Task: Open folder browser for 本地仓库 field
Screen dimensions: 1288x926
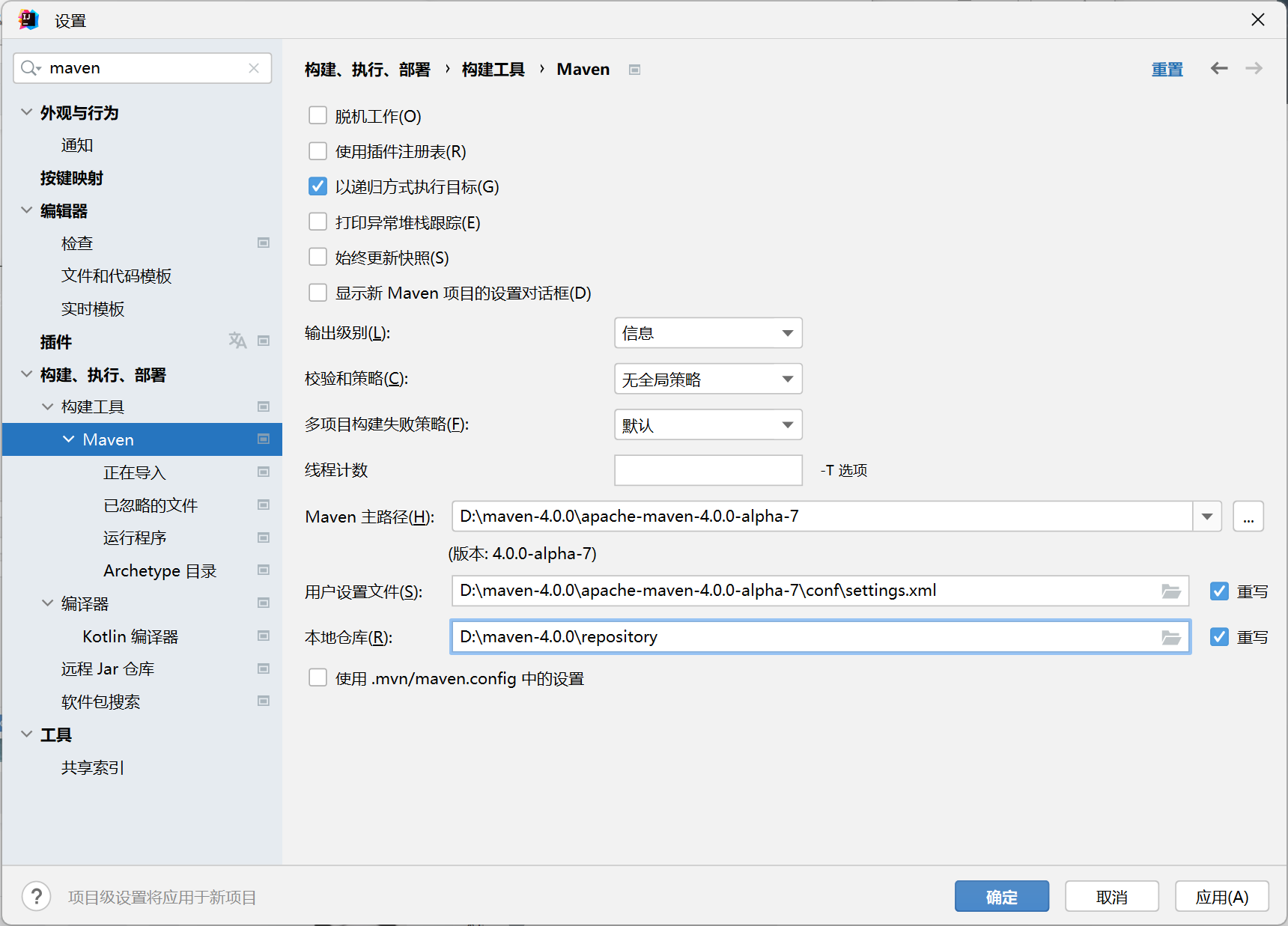Action: coord(1170,637)
